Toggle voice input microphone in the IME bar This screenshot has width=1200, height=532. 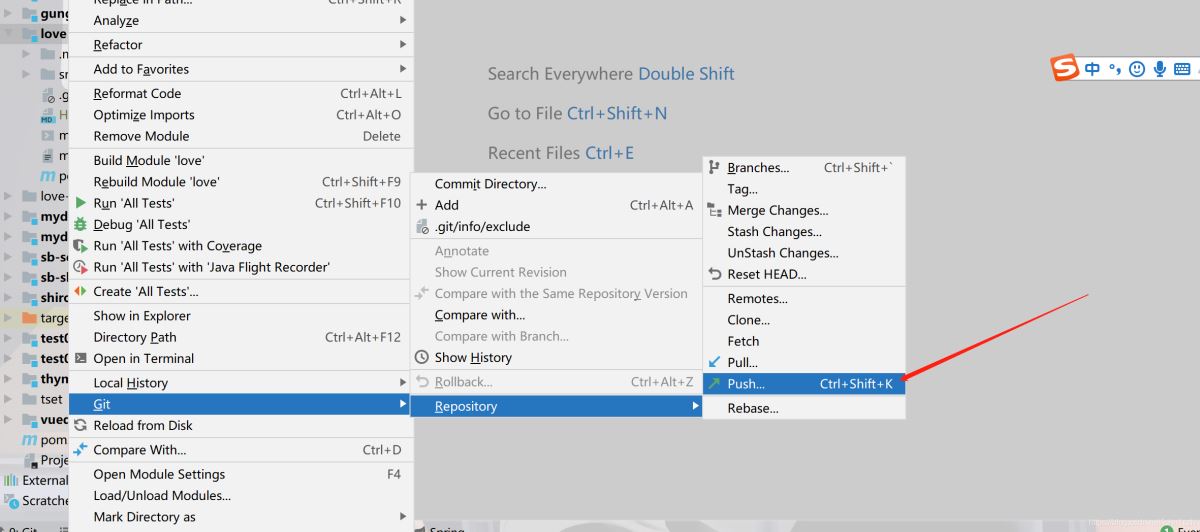coord(1160,69)
